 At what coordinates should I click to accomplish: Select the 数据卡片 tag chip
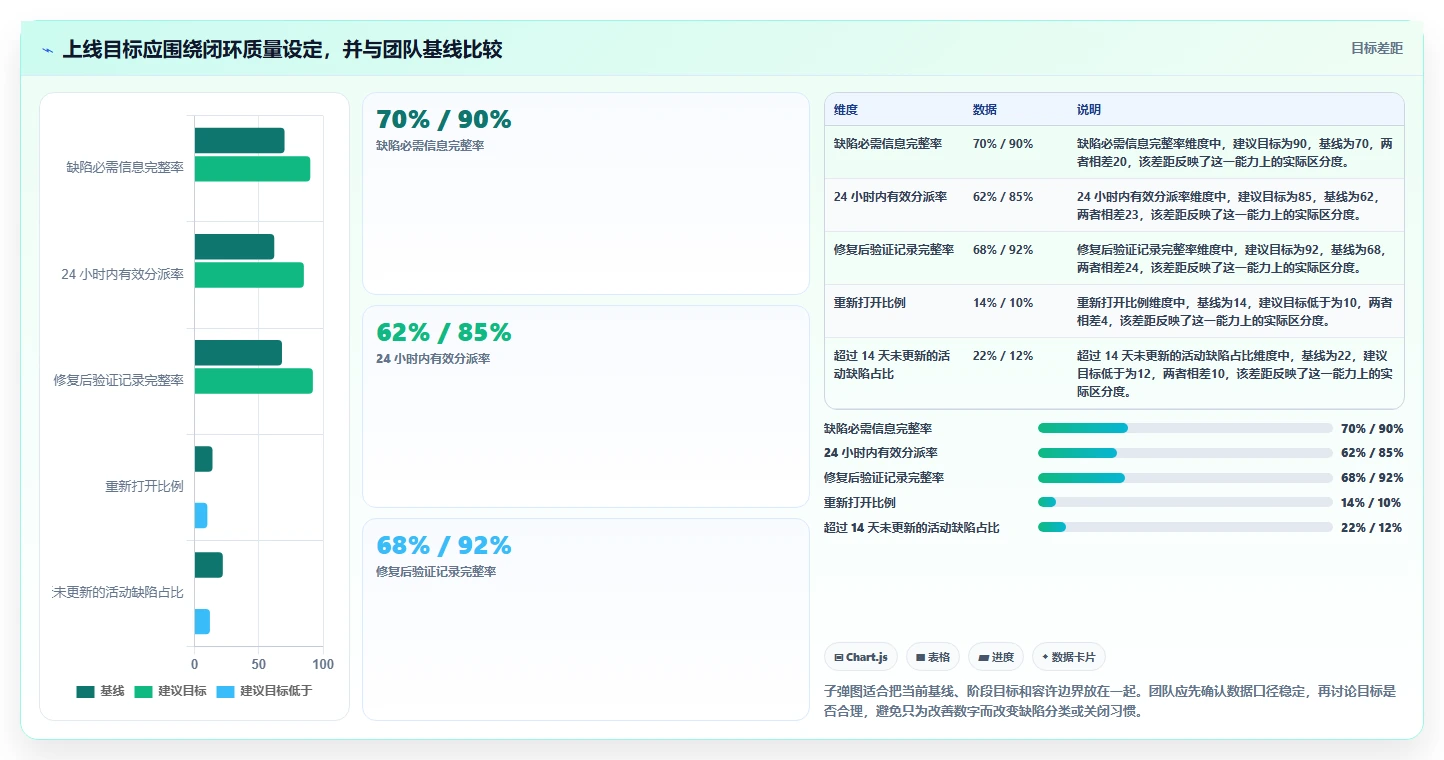coord(1069,657)
